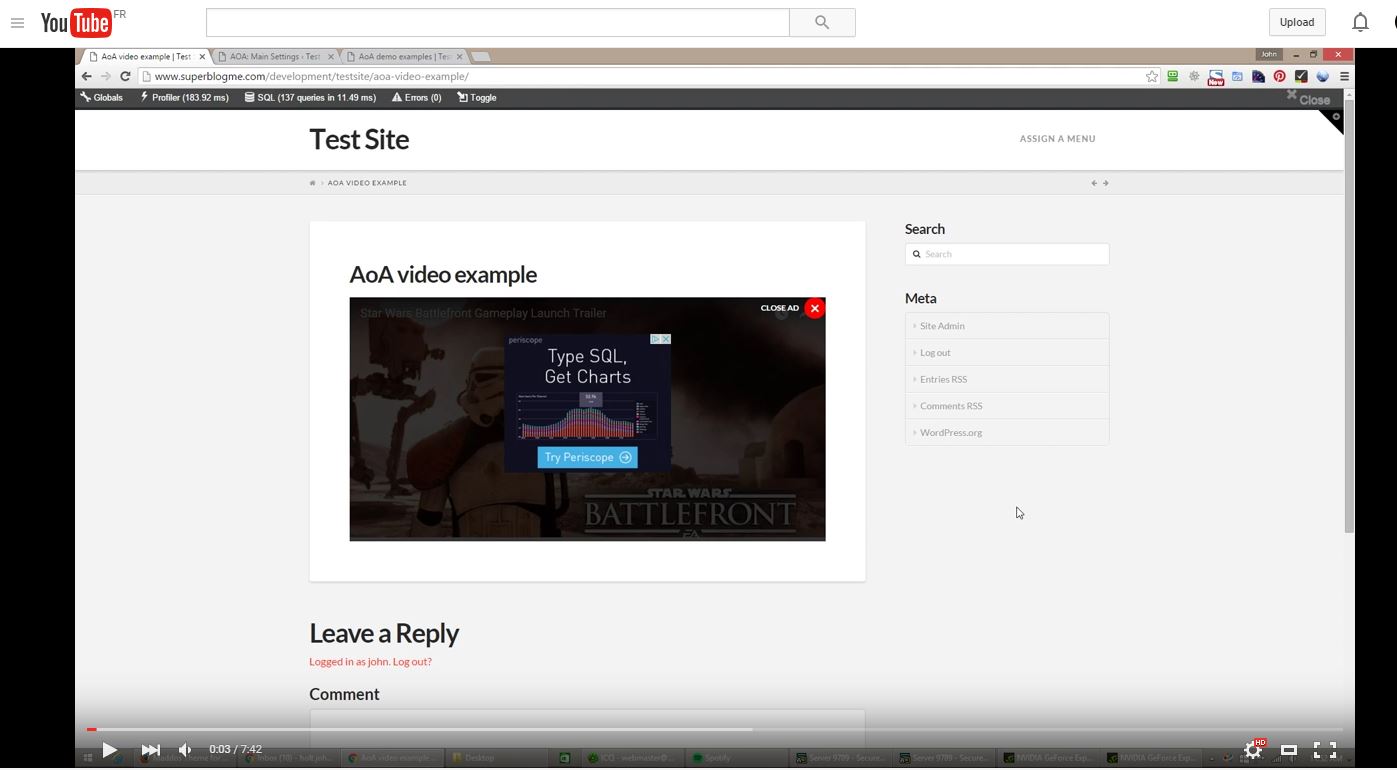Focus the YouTube search box
Image resolution: width=1397 pixels, height=770 pixels.
point(498,22)
